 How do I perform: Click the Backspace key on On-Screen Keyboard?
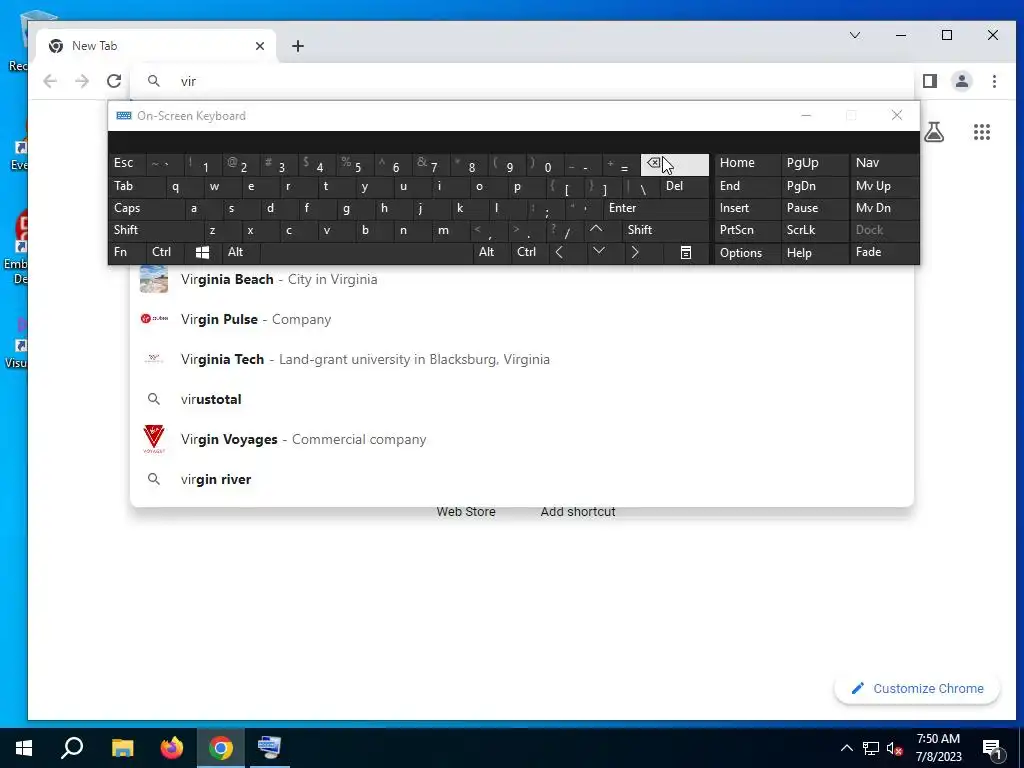(x=675, y=165)
